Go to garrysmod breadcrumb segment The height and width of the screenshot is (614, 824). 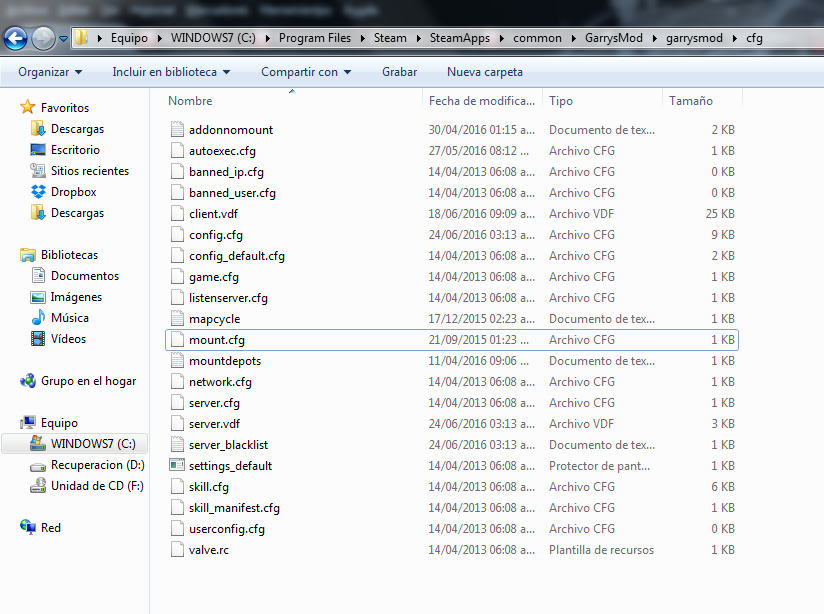pos(694,38)
